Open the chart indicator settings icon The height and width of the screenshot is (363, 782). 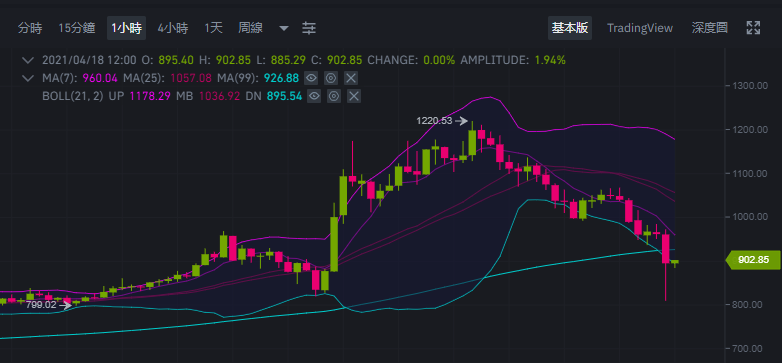[x=309, y=28]
